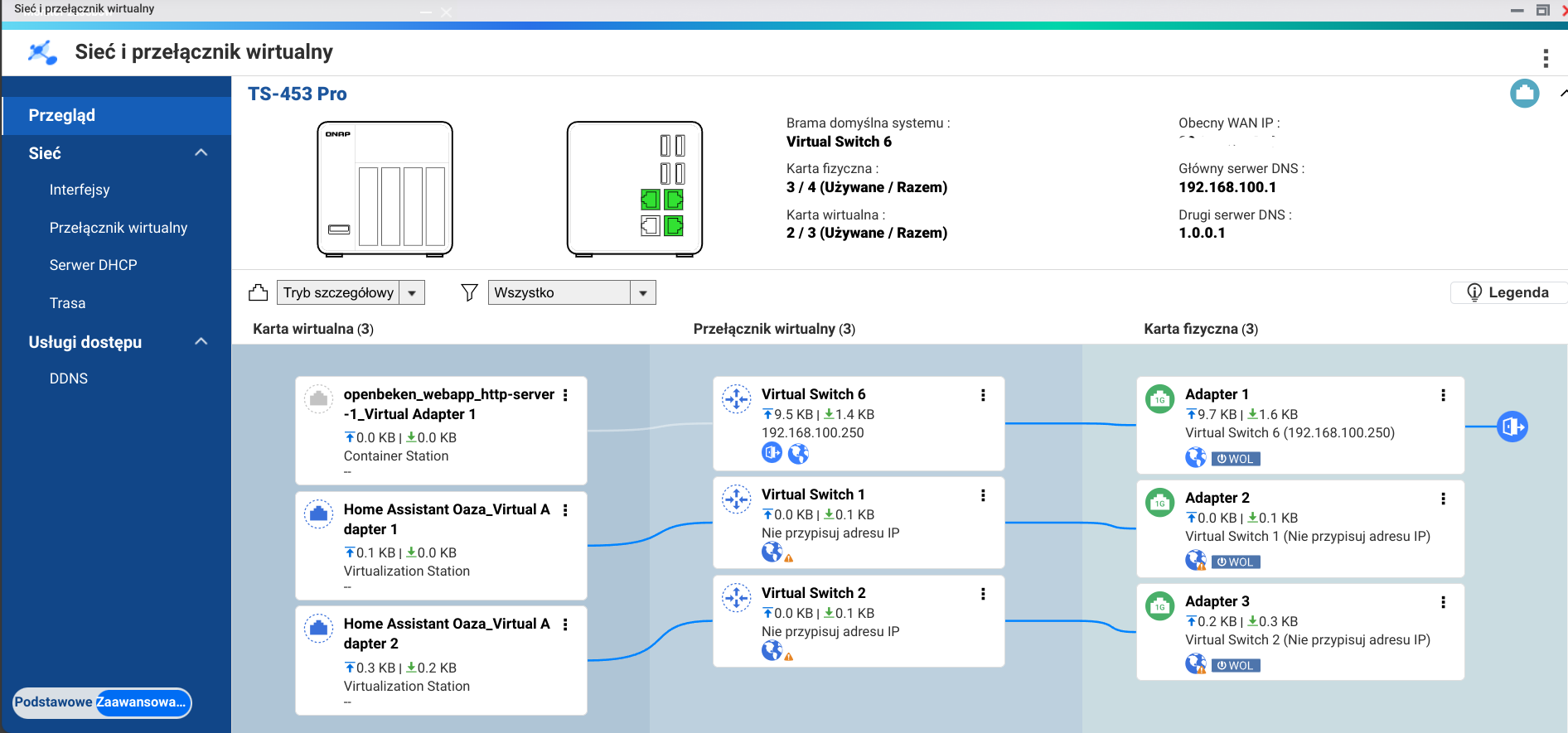Click Adapter 2 green 1G port icon
Viewport: 1568px width, 733px height.
tap(1159, 503)
